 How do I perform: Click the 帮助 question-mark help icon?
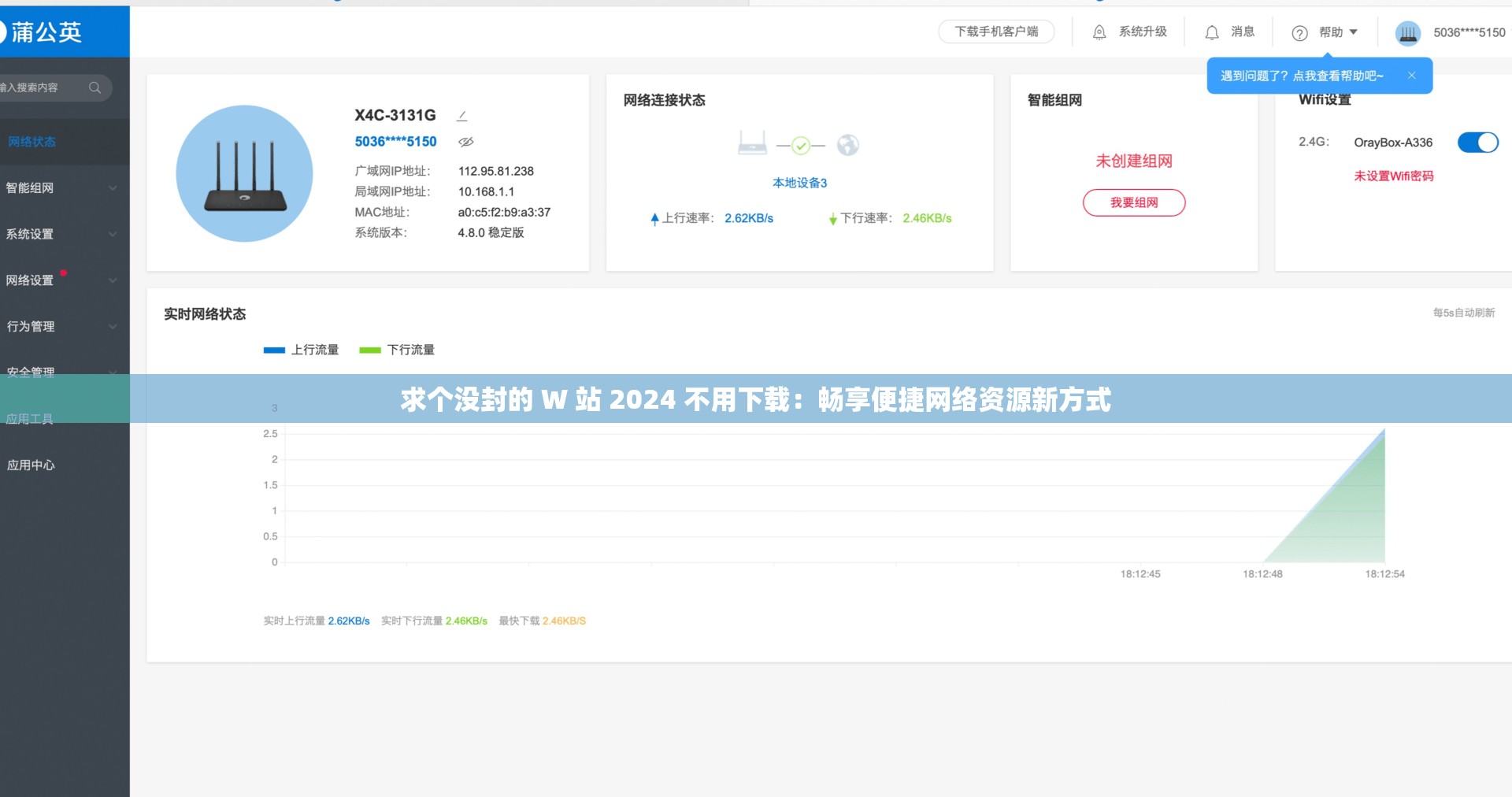[1299, 32]
